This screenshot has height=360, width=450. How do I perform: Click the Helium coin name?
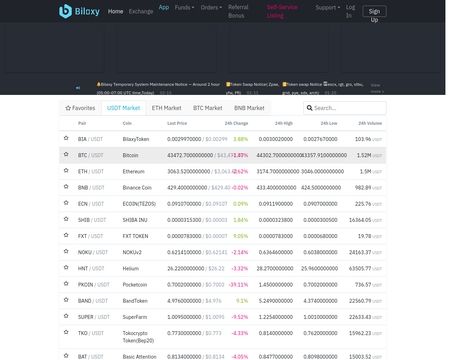(131, 268)
